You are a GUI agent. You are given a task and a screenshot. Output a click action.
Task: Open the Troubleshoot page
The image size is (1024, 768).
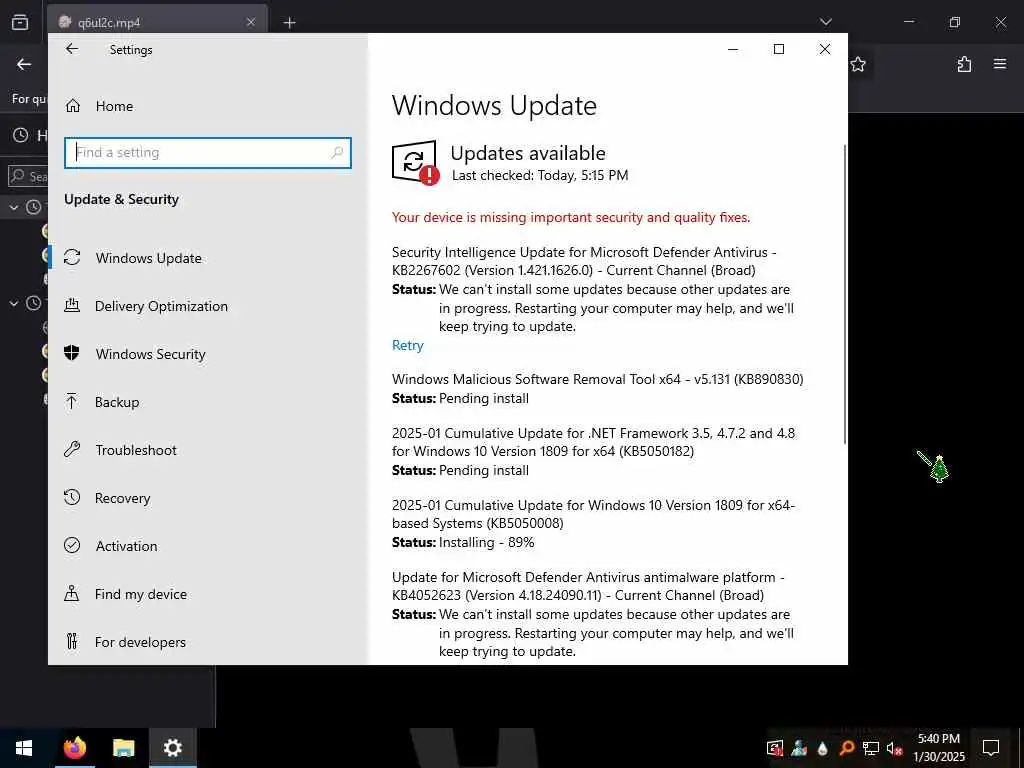point(121,450)
